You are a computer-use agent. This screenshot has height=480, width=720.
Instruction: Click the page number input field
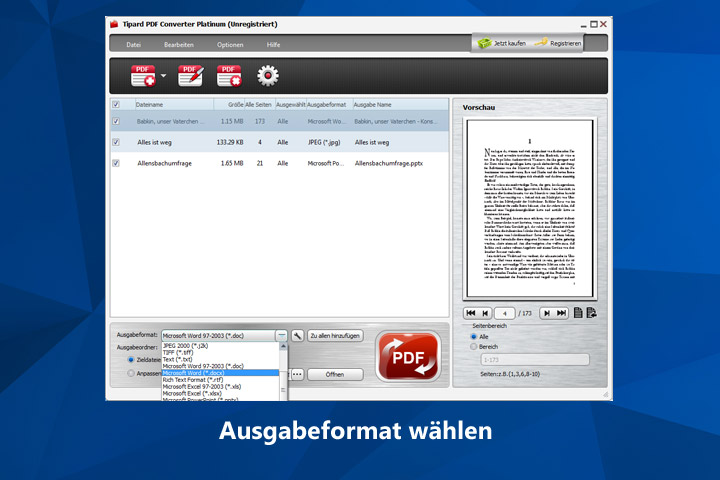[x=505, y=314]
